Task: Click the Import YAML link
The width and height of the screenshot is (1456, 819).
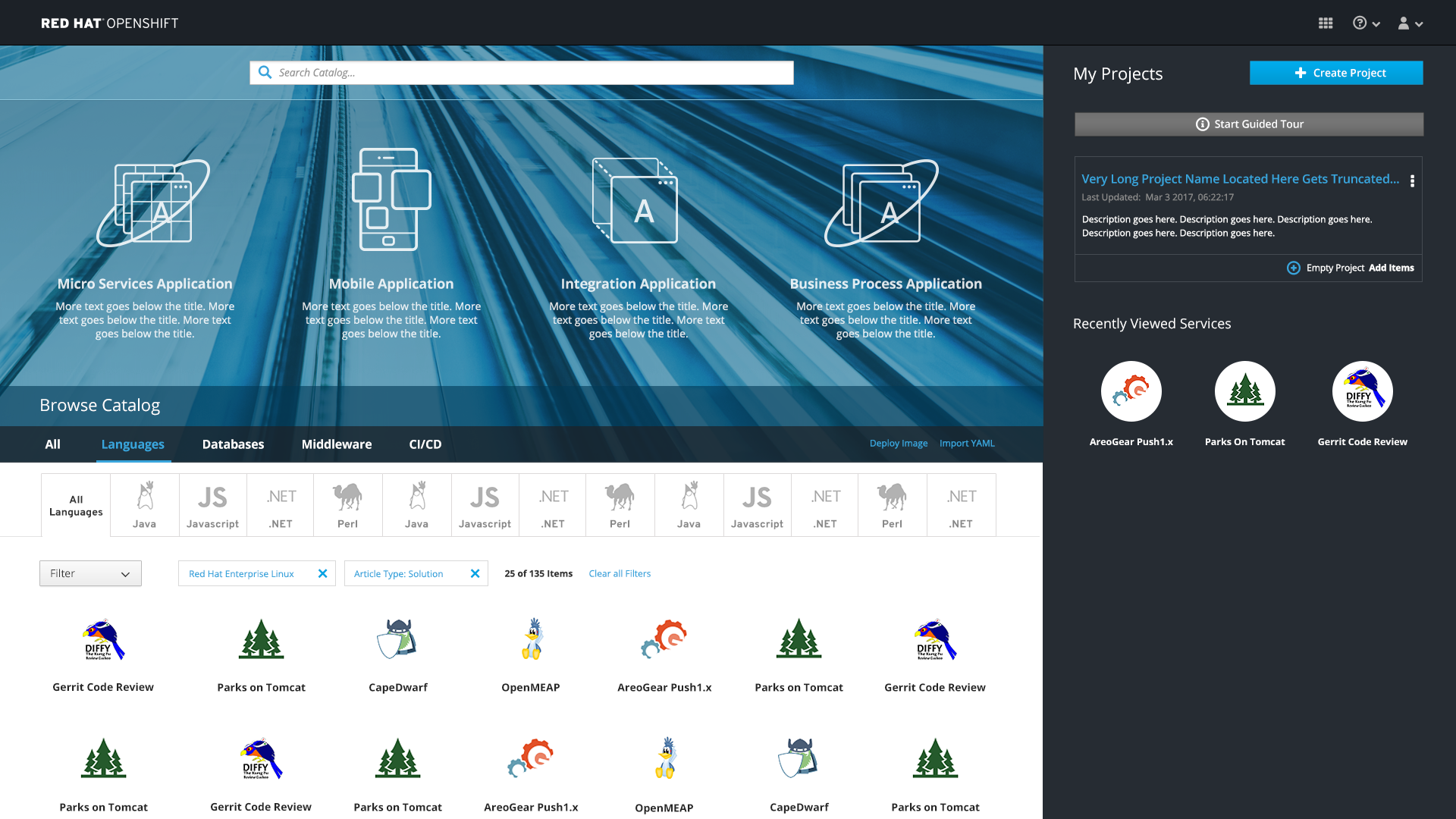Action: 966,444
